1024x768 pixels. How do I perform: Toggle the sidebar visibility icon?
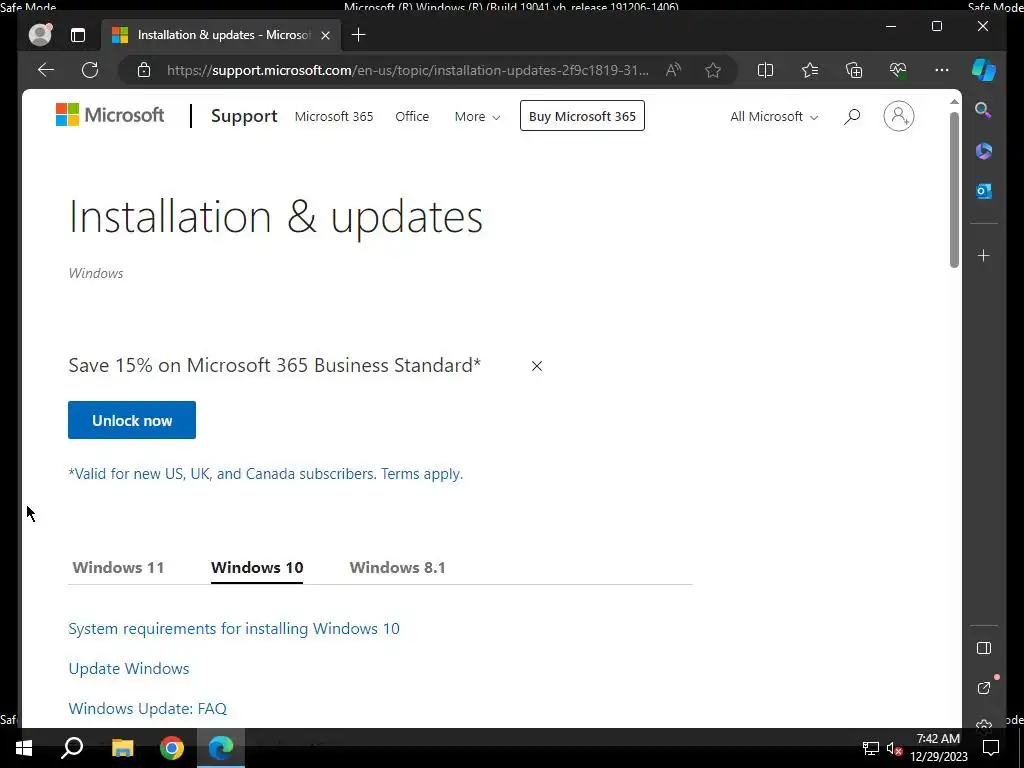pyautogui.click(x=984, y=648)
